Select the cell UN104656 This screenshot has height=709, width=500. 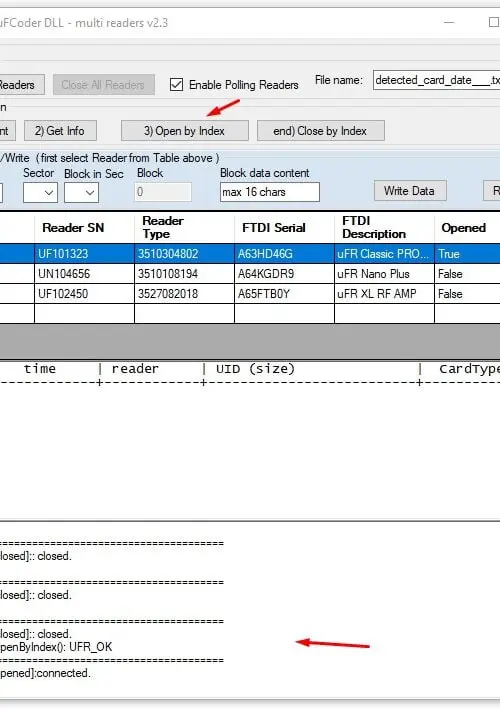85,274
